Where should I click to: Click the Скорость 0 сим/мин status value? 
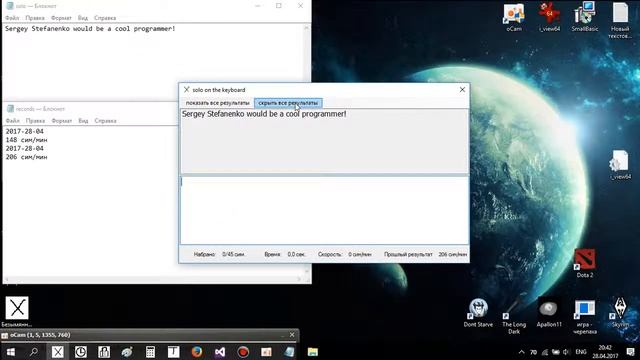pos(360,254)
